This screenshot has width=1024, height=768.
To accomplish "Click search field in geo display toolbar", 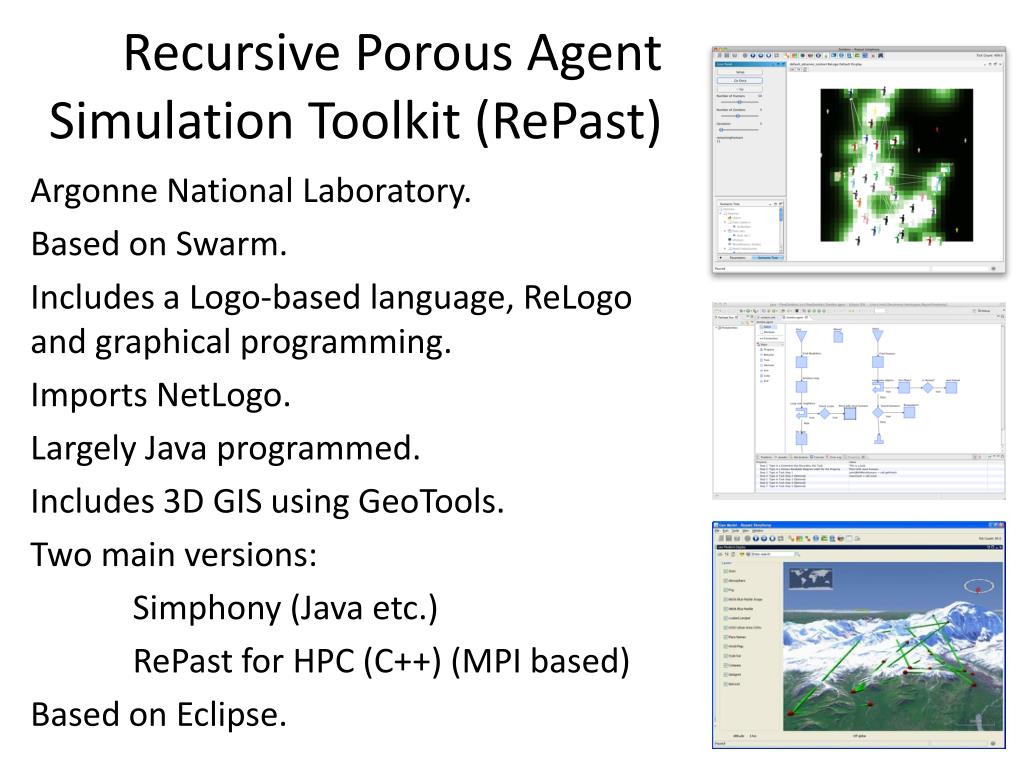I will (x=773, y=554).
